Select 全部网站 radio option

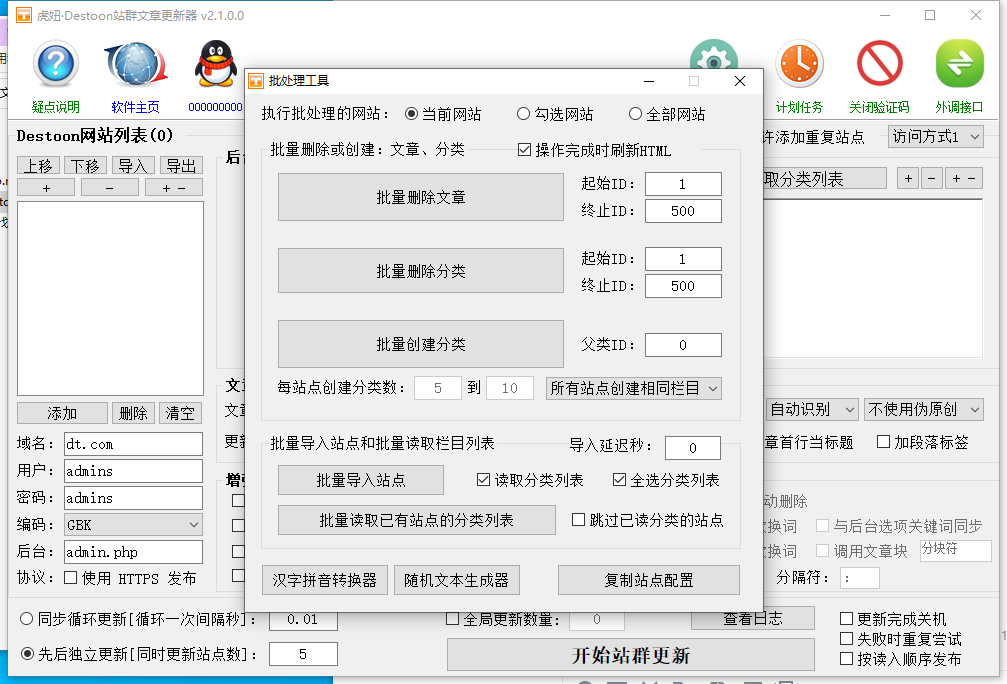point(635,114)
